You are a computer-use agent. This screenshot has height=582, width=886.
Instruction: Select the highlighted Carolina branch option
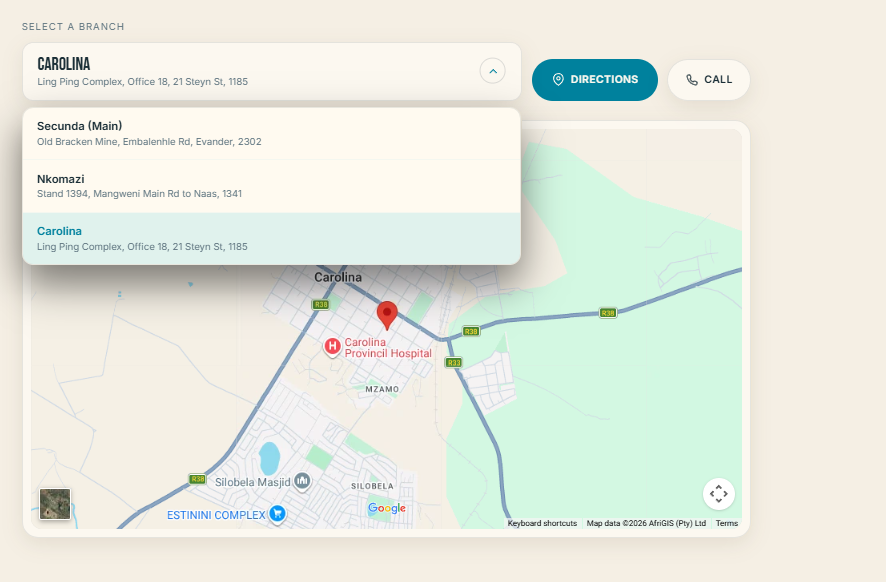pos(271,238)
